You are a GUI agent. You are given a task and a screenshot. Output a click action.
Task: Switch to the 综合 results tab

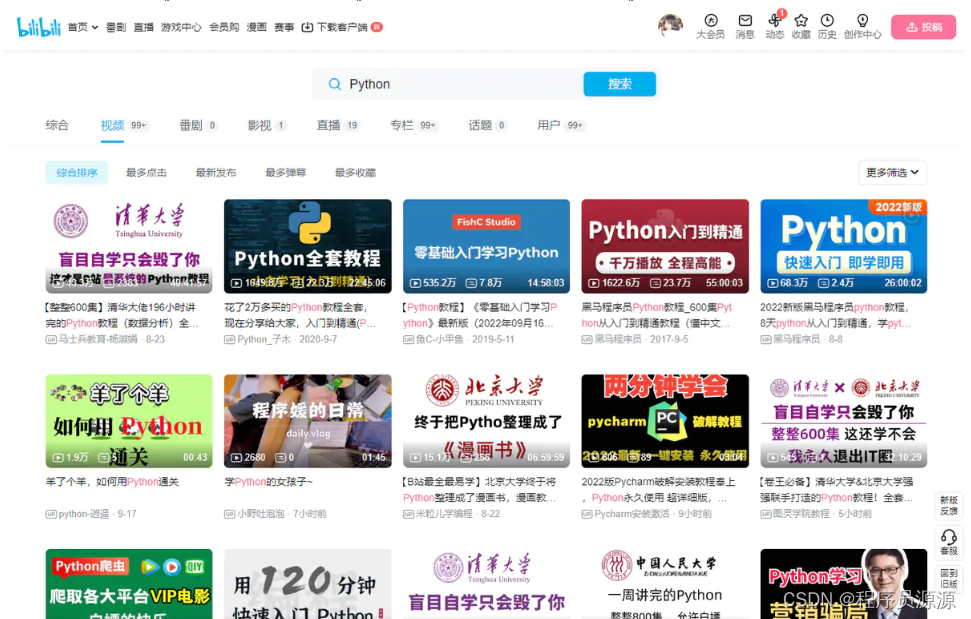(x=57, y=125)
